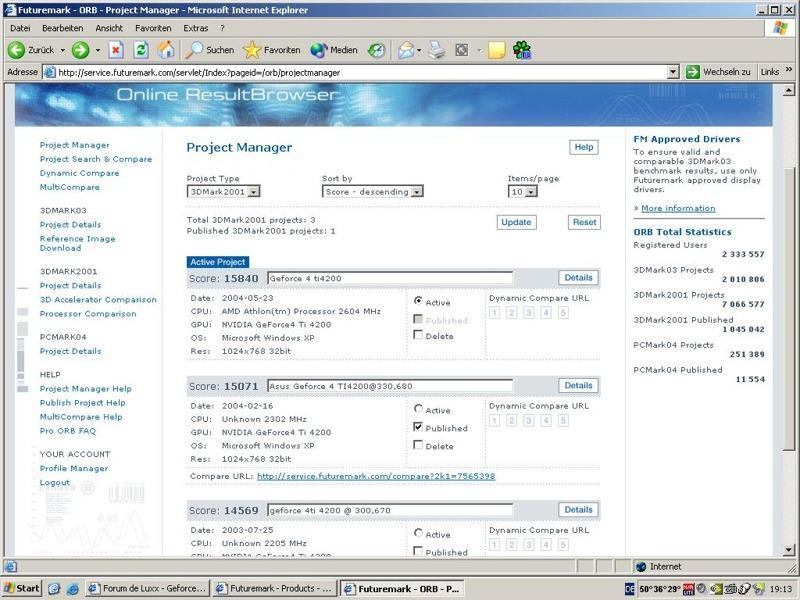Click yellow note toolbar icon
The height and width of the screenshot is (600, 800).
496,50
